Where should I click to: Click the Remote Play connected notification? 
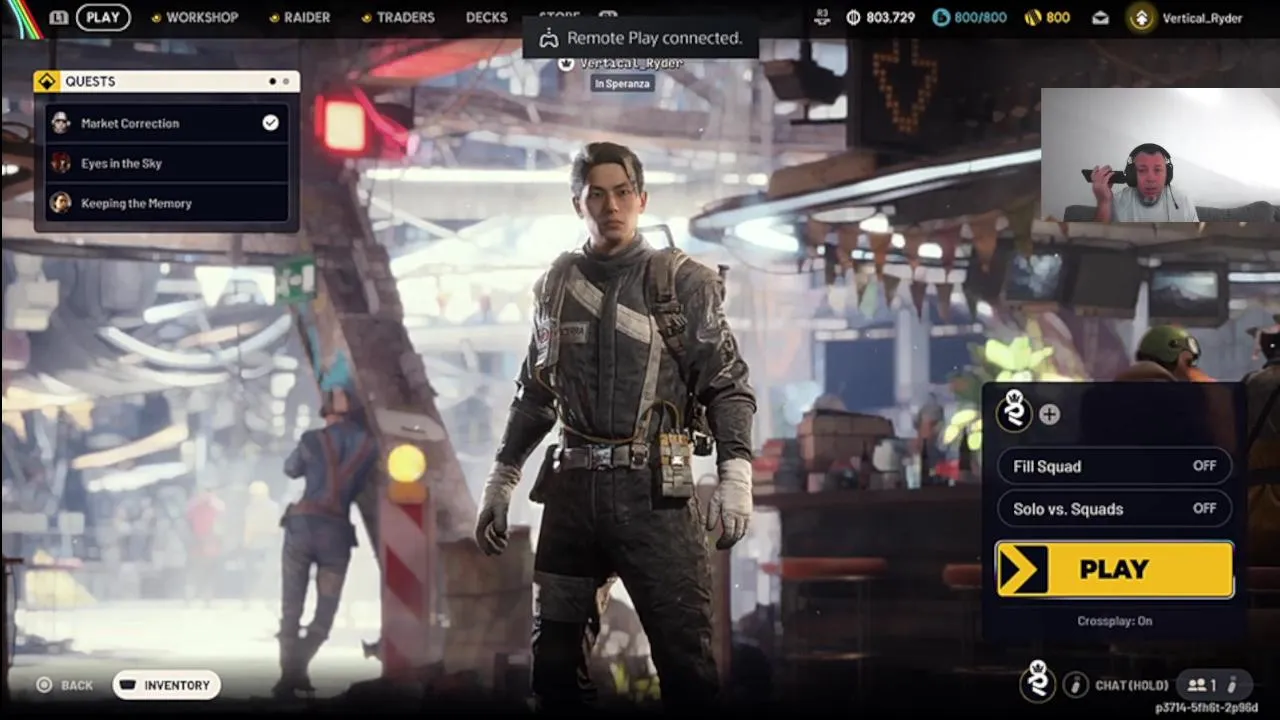point(641,38)
